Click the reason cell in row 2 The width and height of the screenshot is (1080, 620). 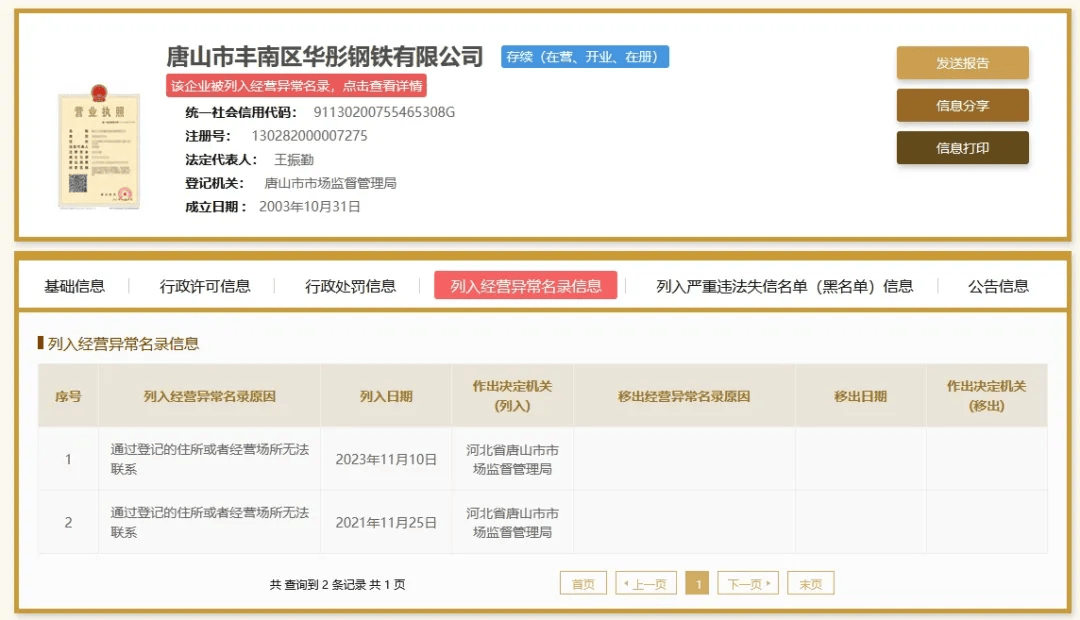tap(209, 522)
